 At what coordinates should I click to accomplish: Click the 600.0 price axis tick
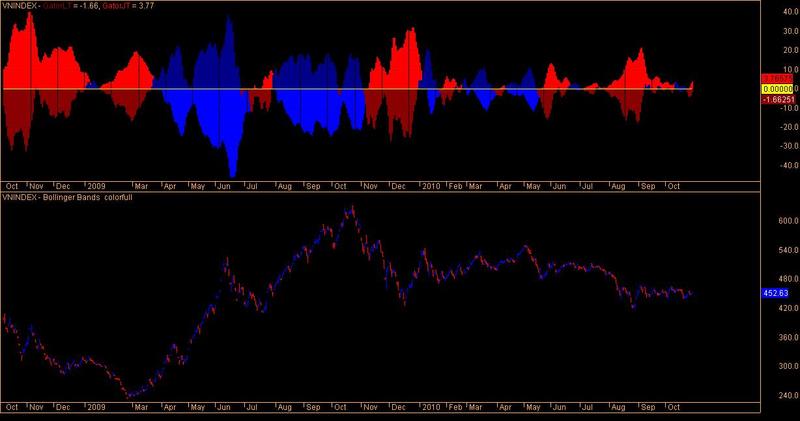pos(788,221)
